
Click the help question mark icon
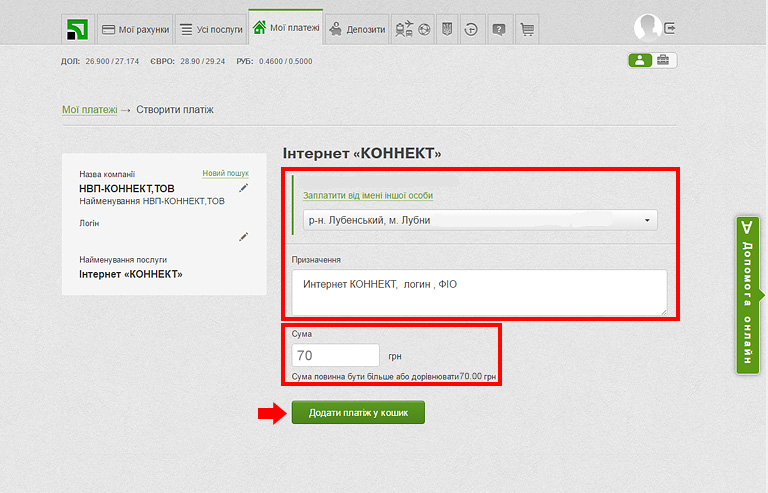click(499, 30)
